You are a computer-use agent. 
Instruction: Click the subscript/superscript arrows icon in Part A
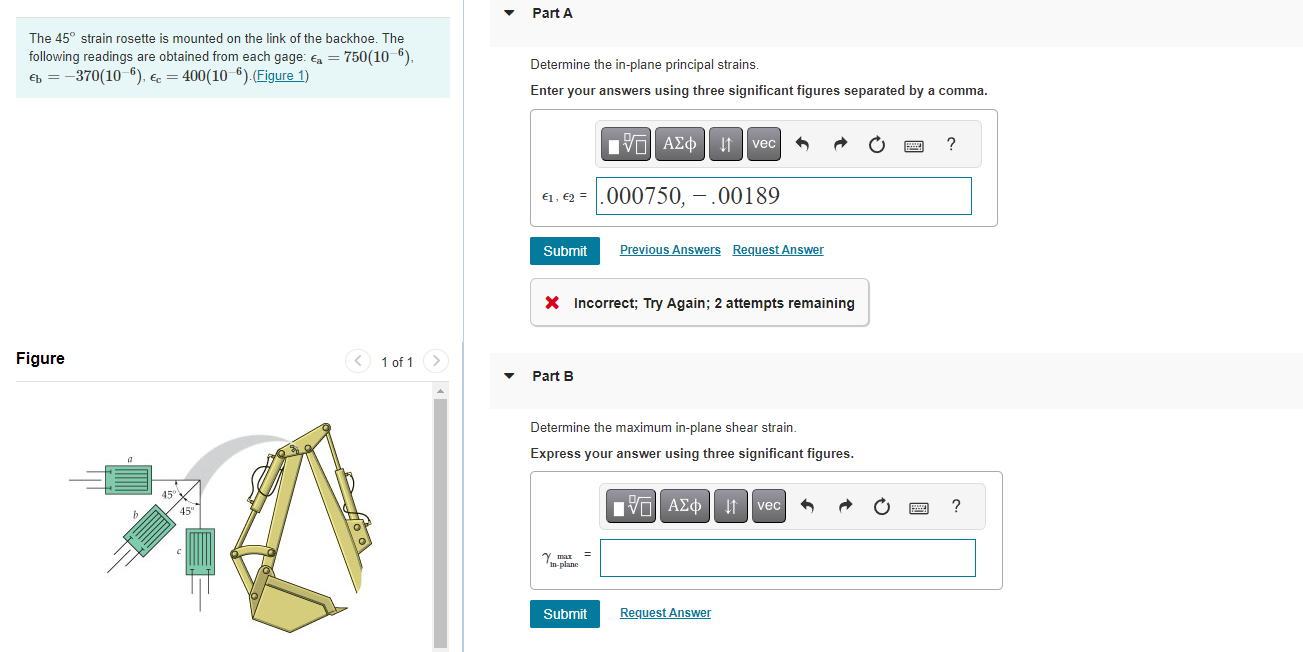click(x=725, y=143)
